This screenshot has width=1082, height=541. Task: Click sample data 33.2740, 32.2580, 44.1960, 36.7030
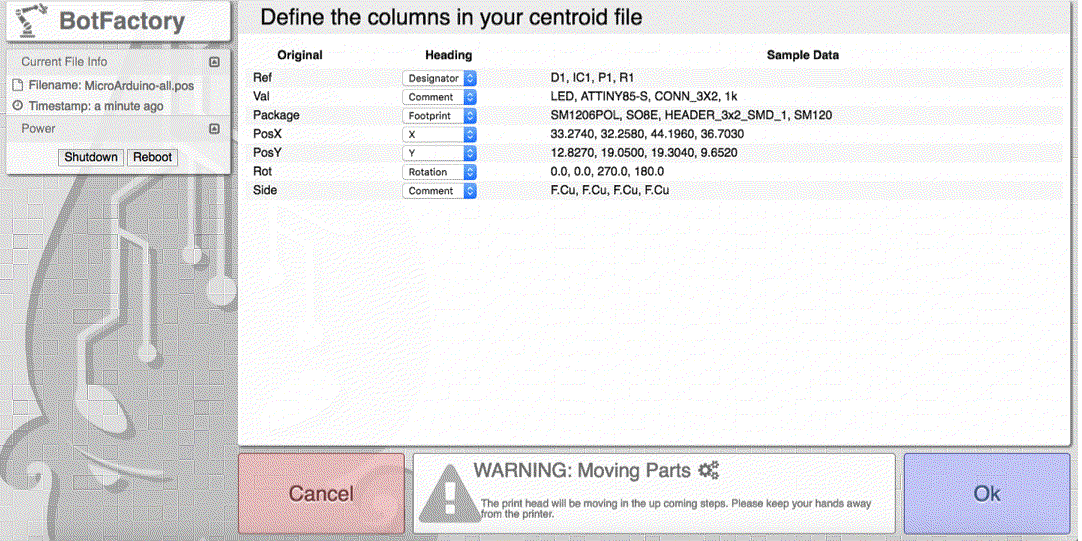647,135
